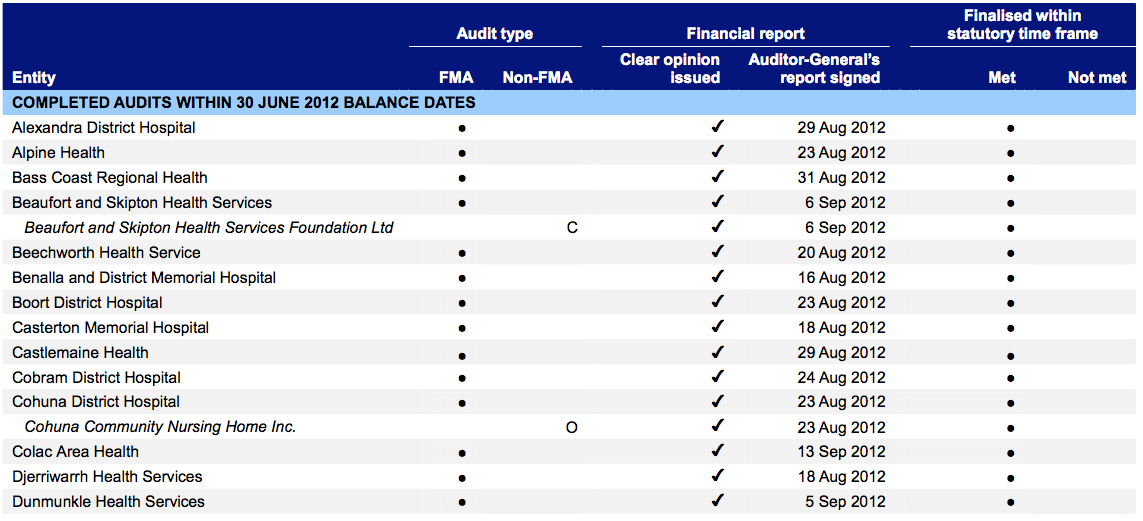Click the Alpine Health row label
1143x521 pixels.
pos(58,153)
